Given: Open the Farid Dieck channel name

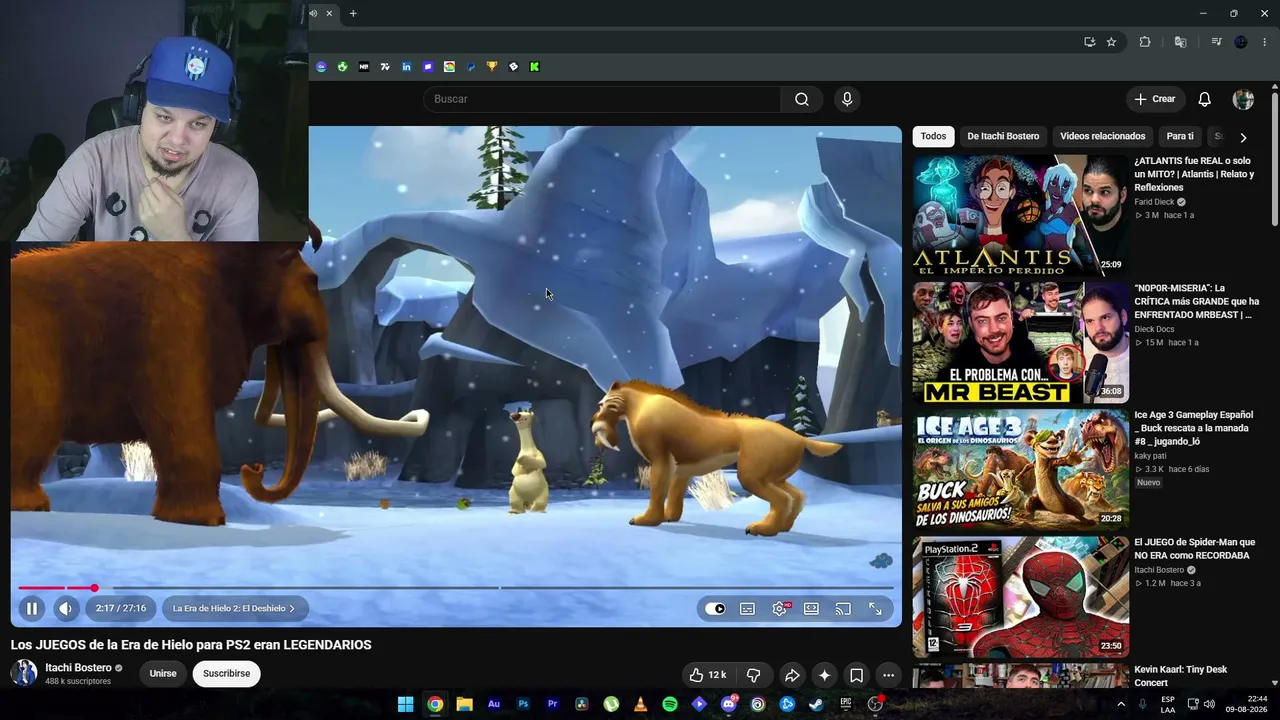Looking at the screenshot, I should 1154,202.
